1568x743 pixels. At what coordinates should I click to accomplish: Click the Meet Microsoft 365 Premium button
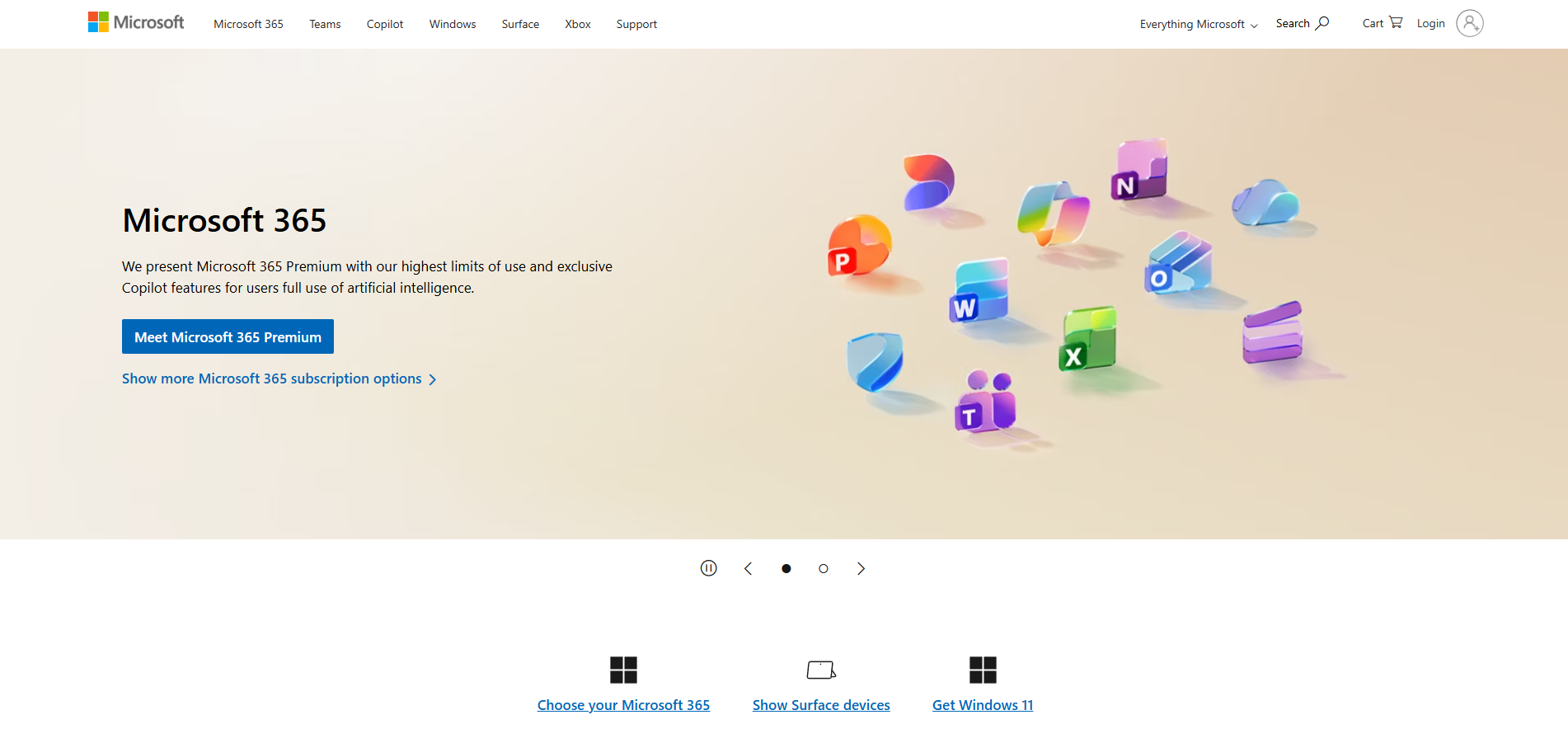click(x=227, y=336)
